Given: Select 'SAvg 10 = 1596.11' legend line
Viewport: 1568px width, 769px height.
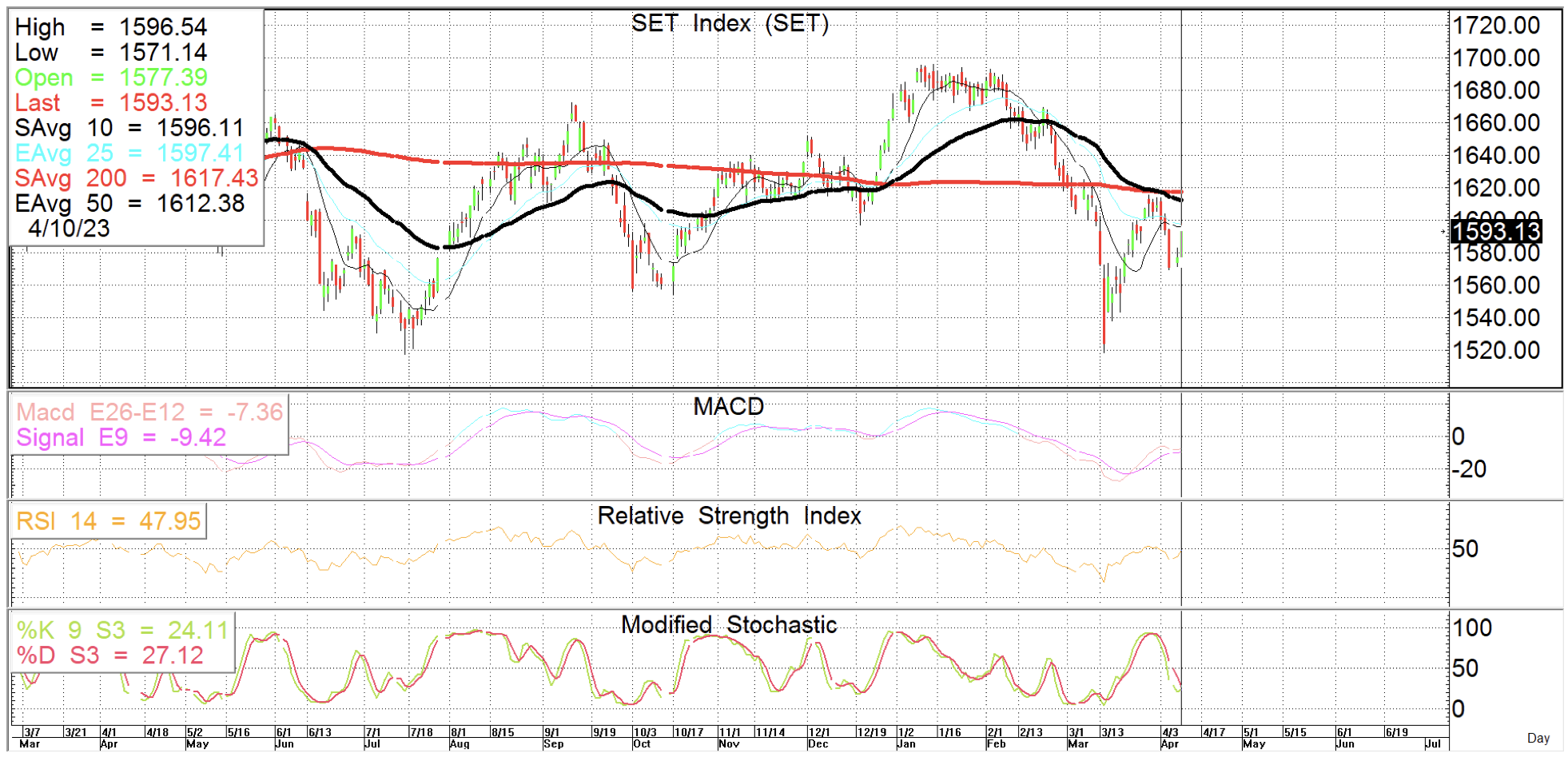Looking at the screenshot, I should [129, 128].
